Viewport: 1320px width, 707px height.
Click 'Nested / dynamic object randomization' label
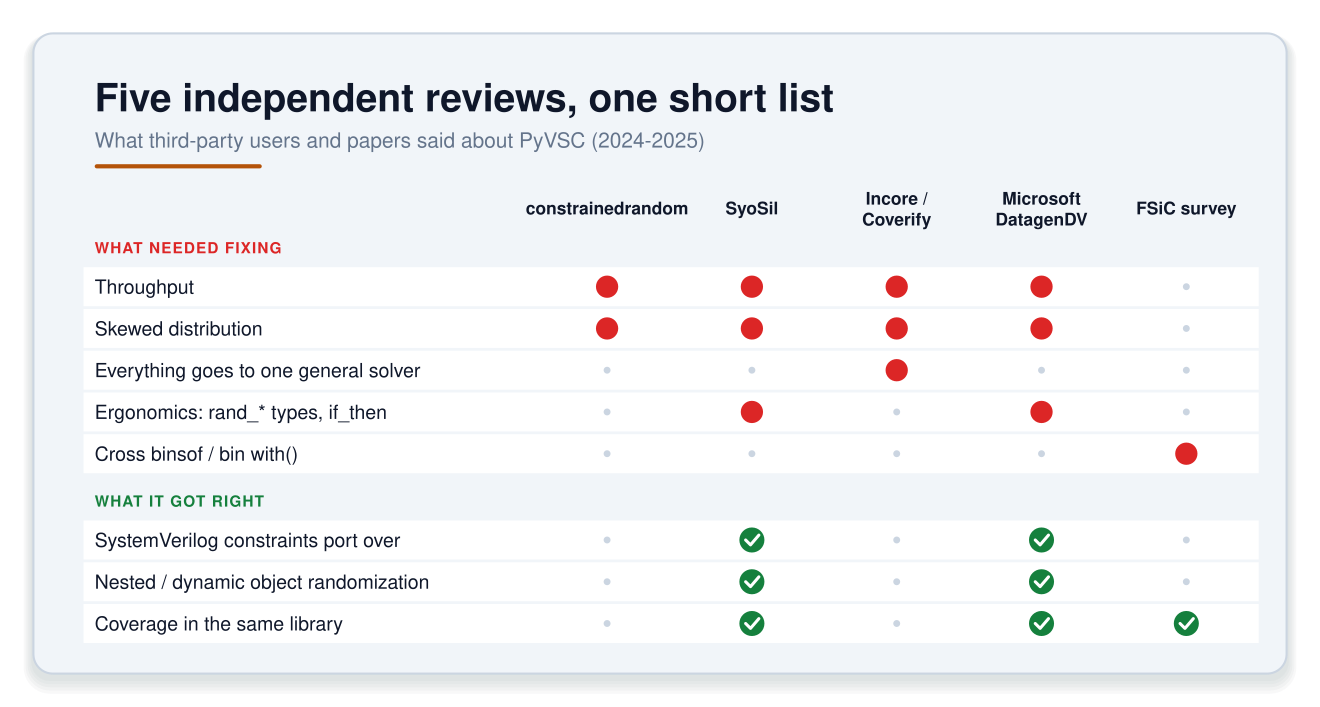(262, 582)
